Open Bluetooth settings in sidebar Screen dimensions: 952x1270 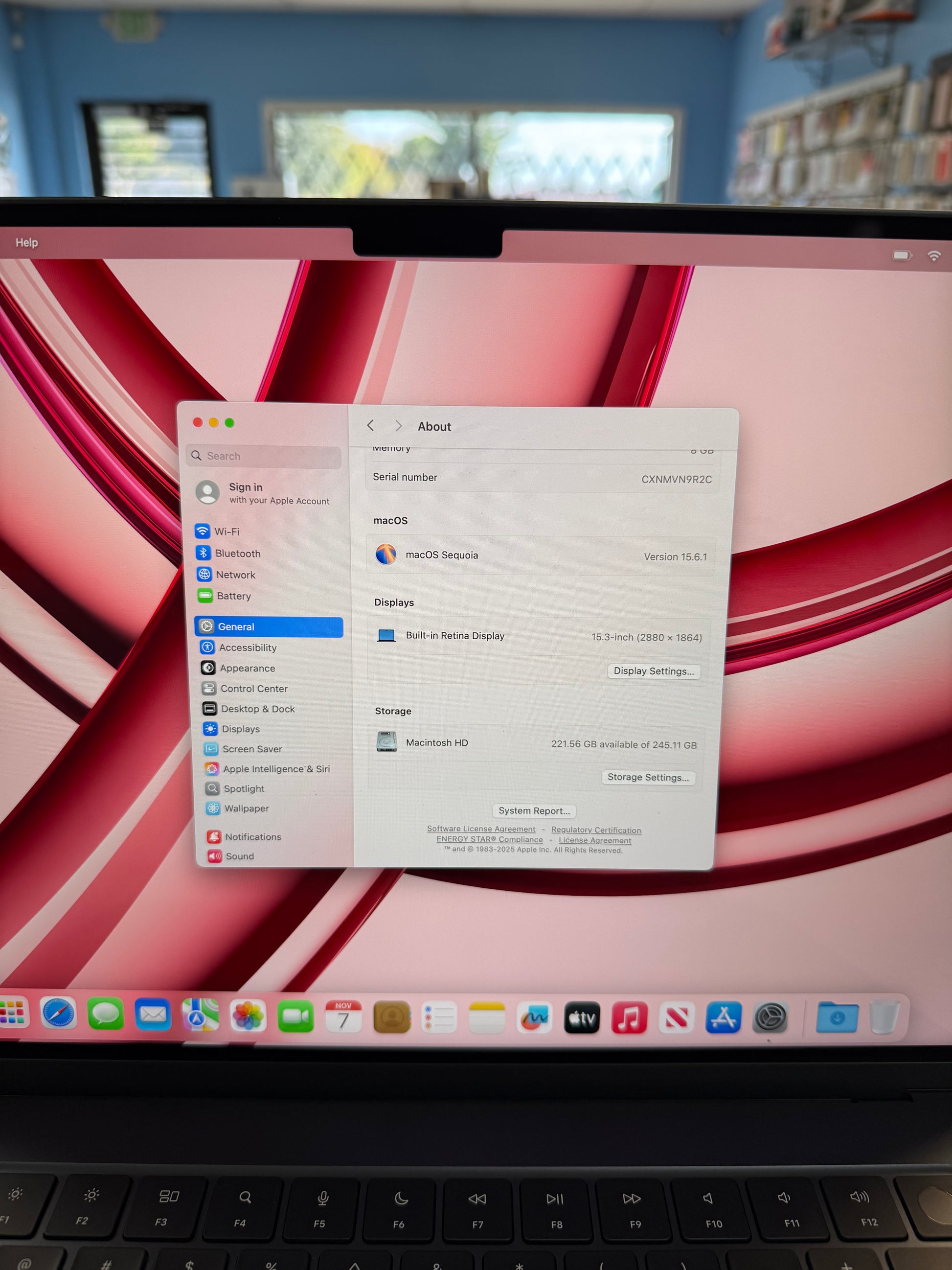pos(238,554)
